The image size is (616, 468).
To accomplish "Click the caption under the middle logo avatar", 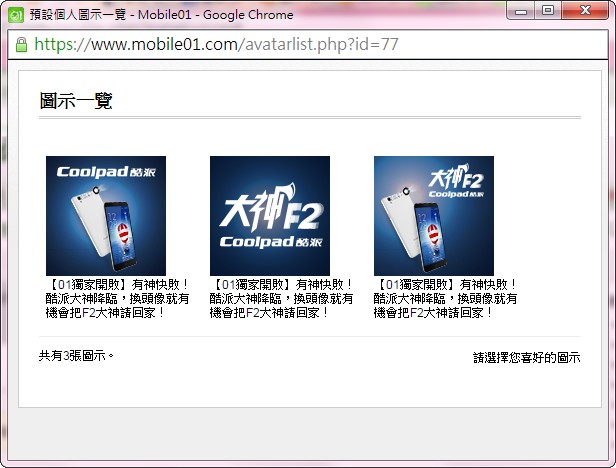I will [281, 299].
